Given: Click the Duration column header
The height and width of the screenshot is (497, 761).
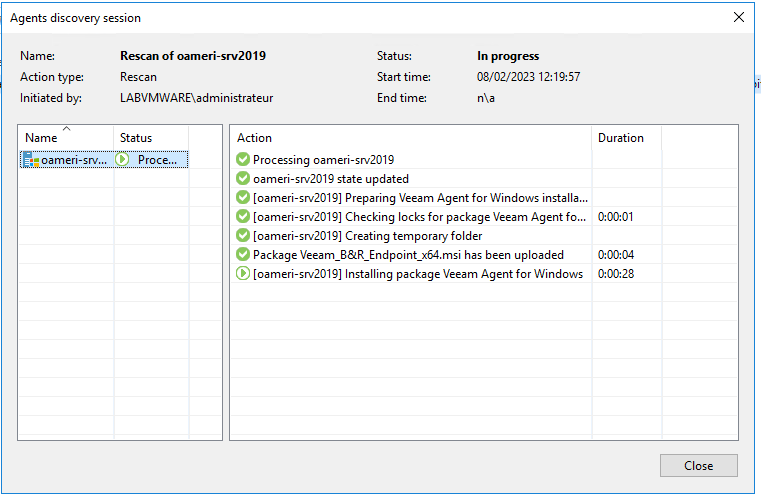Looking at the screenshot, I should coord(626,138).
